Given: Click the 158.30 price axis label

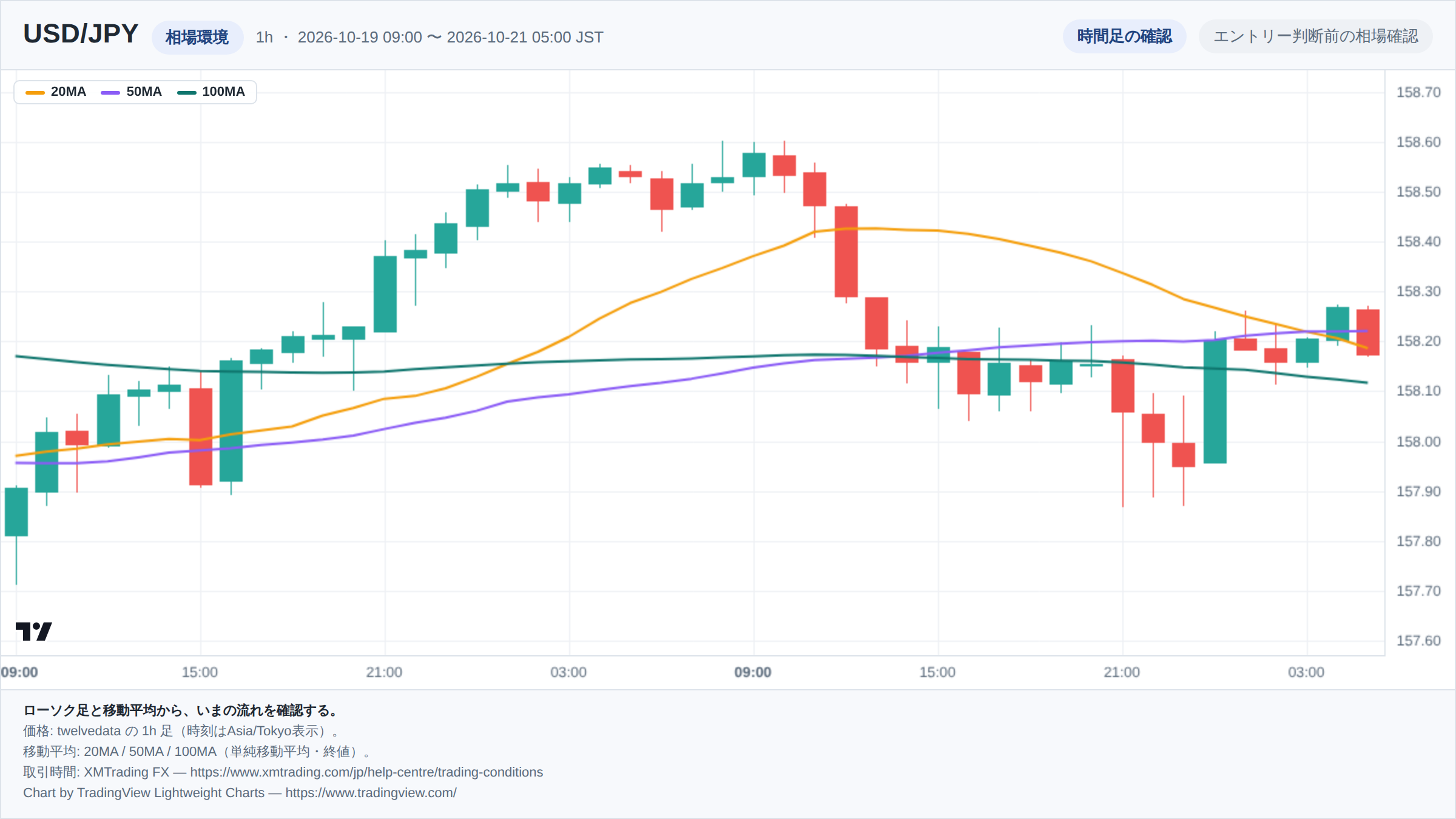Looking at the screenshot, I should click(1418, 291).
